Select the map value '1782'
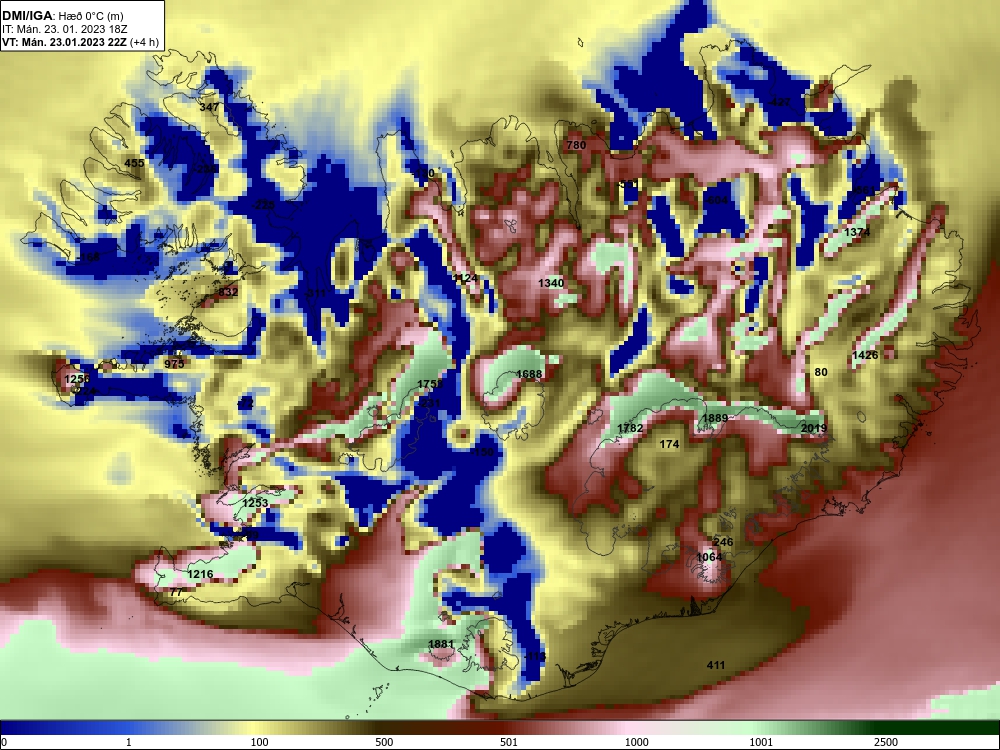This screenshot has height=750, width=1000. click(x=630, y=429)
